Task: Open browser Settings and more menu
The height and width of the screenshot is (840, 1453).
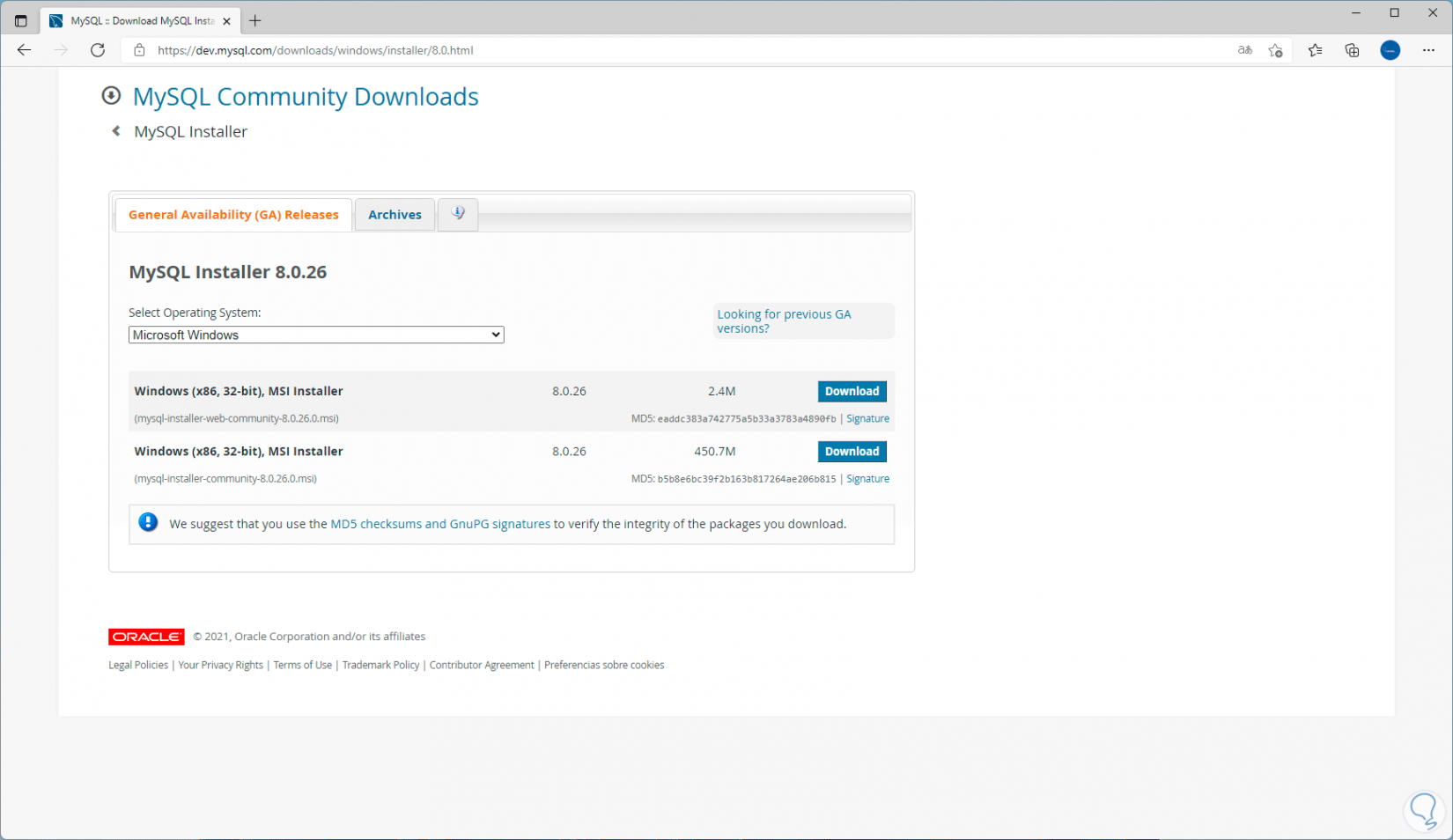Action: pyautogui.click(x=1428, y=50)
